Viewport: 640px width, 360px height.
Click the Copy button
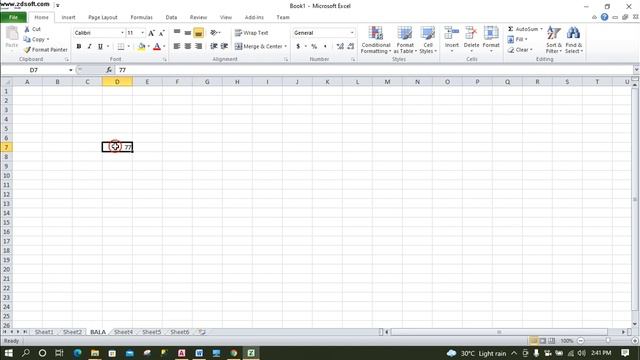[x=36, y=40]
